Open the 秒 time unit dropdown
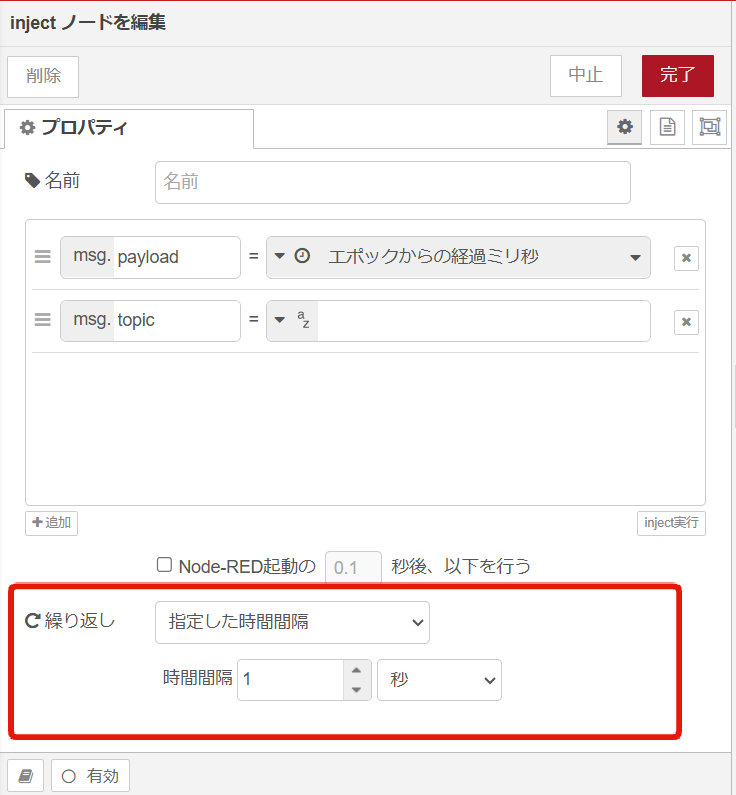Viewport: 736px width, 795px height. 439,680
